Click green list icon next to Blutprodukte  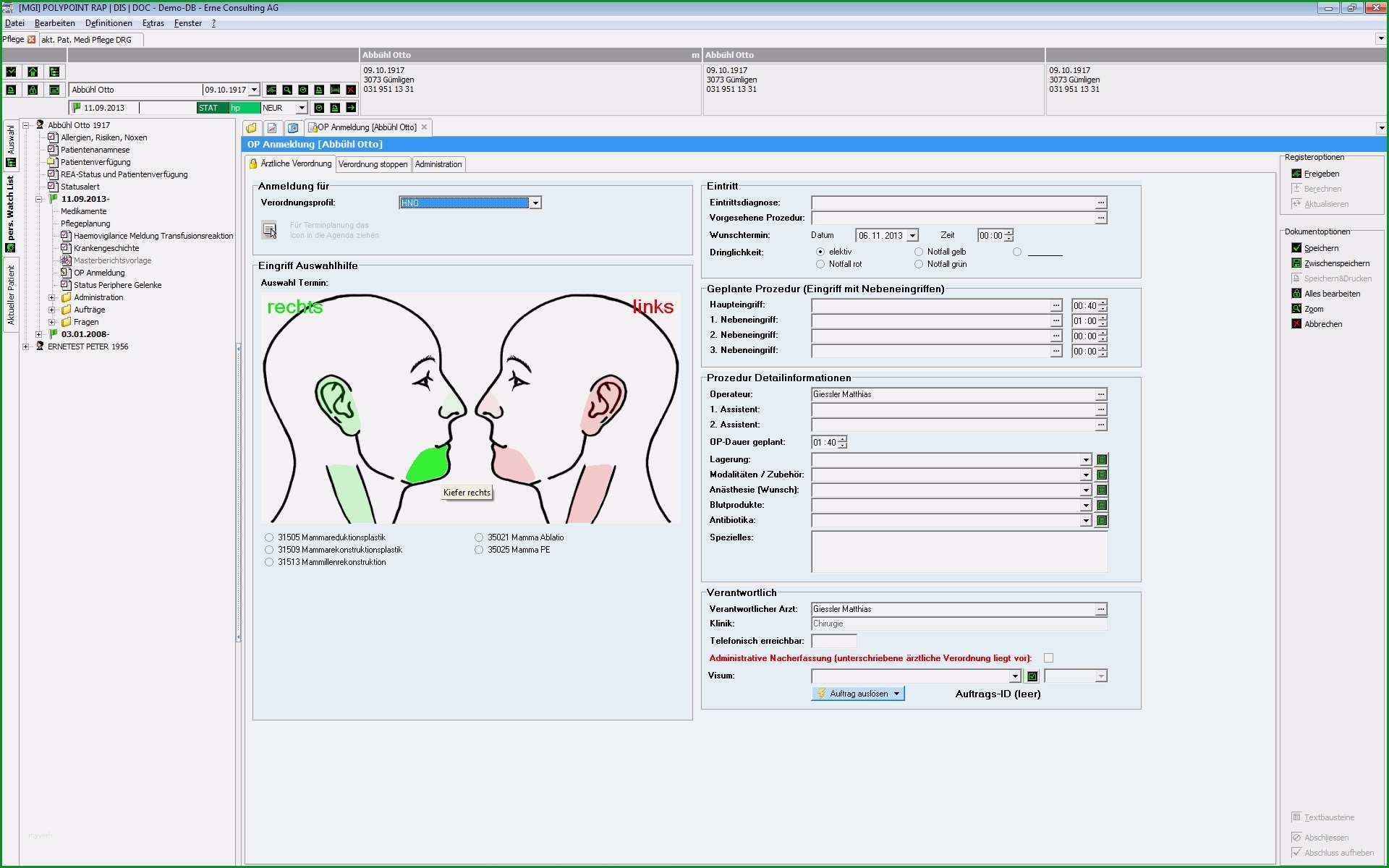point(1102,506)
